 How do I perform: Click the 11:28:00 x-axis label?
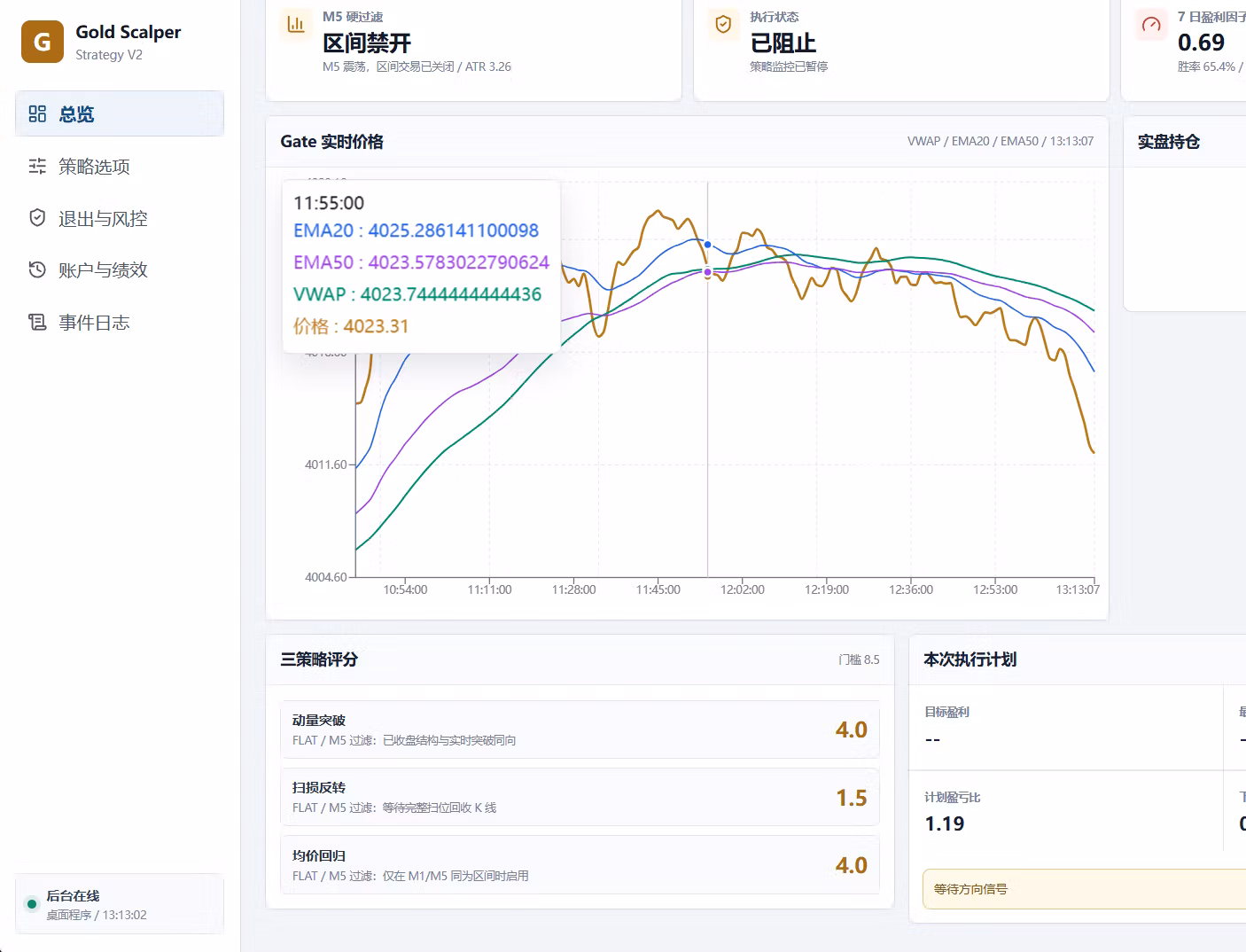(x=573, y=589)
